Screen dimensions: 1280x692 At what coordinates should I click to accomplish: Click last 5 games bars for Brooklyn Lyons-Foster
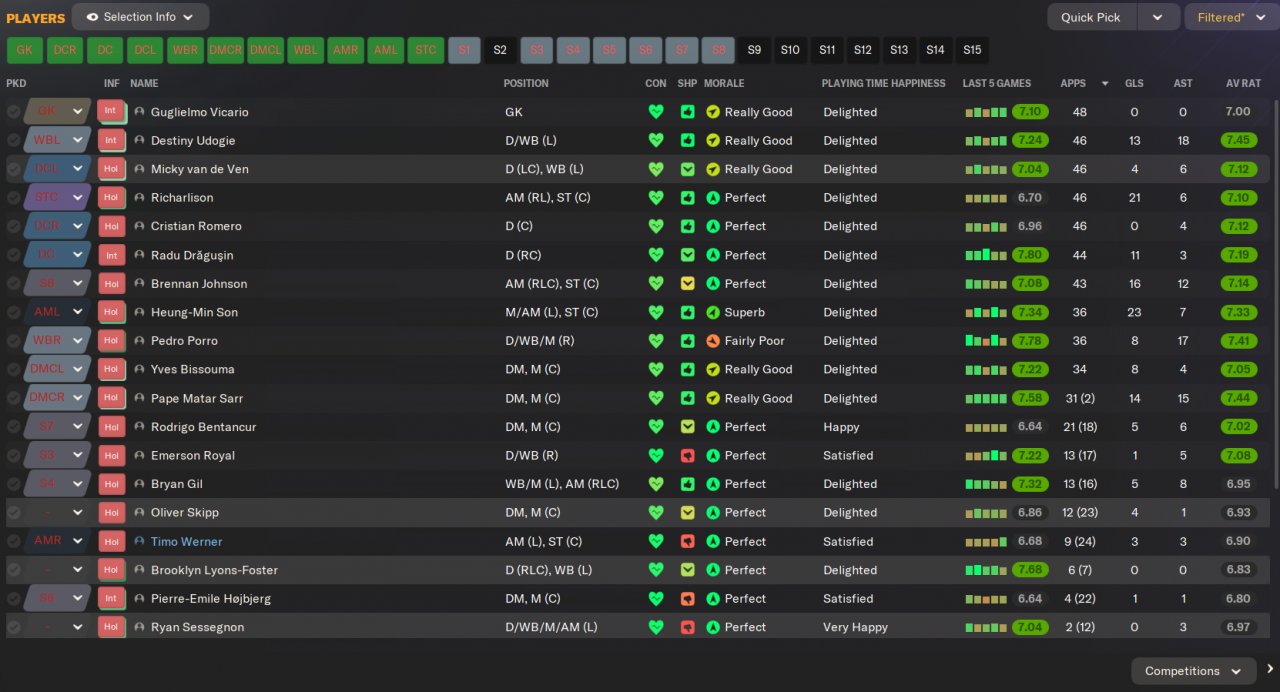click(x=986, y=570)
